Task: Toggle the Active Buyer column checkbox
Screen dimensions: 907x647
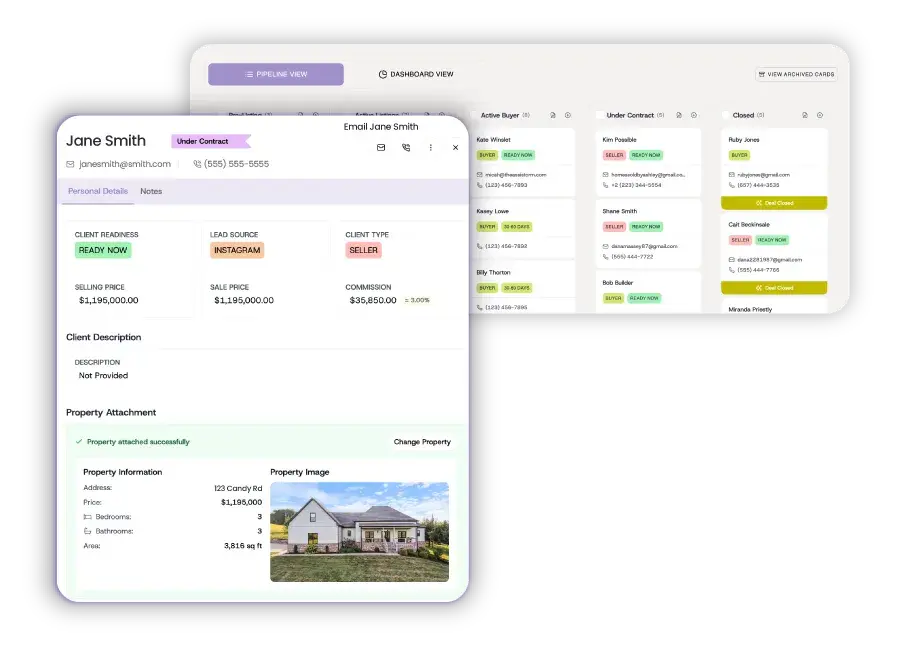Action: pyautogui.click(x=475, y=115)
